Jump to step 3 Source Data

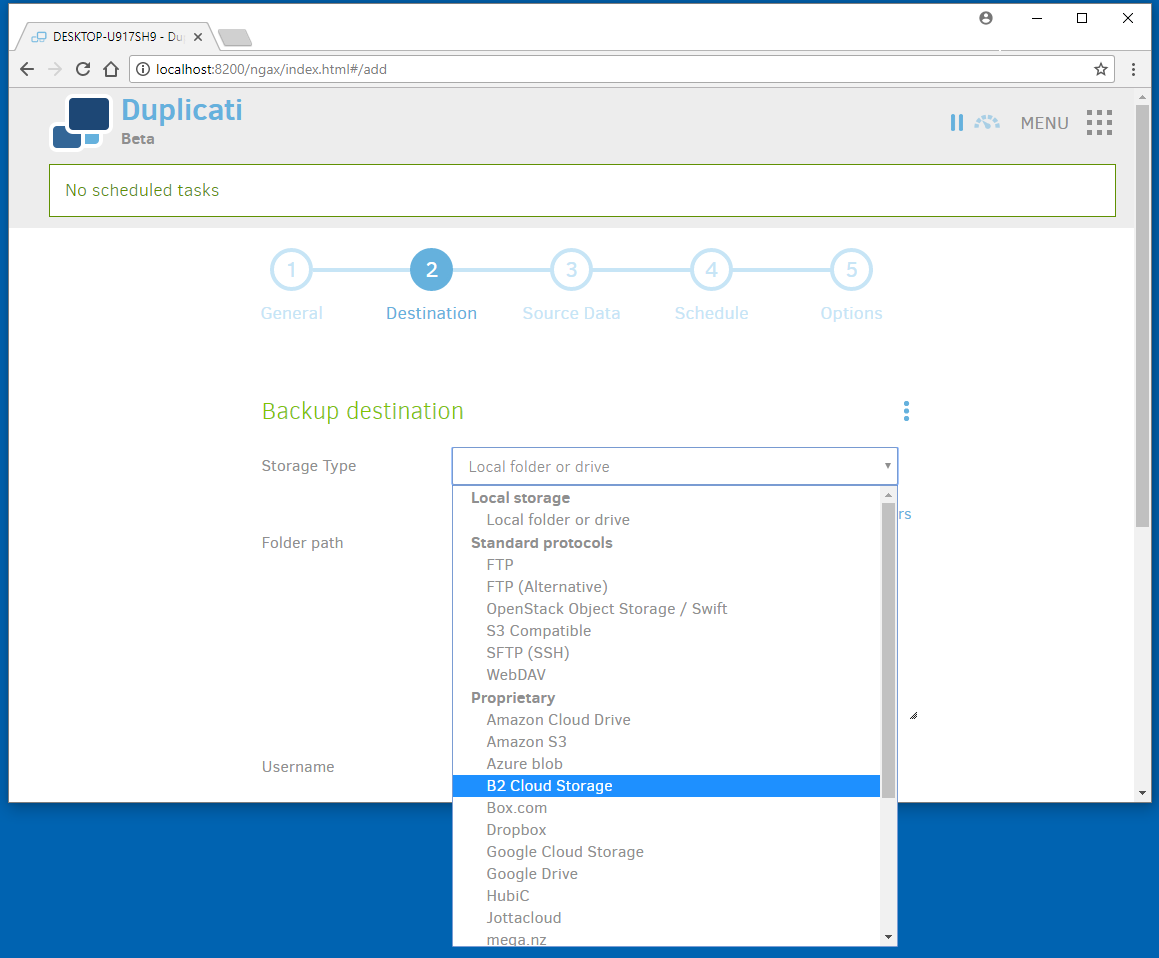[571, 270]
